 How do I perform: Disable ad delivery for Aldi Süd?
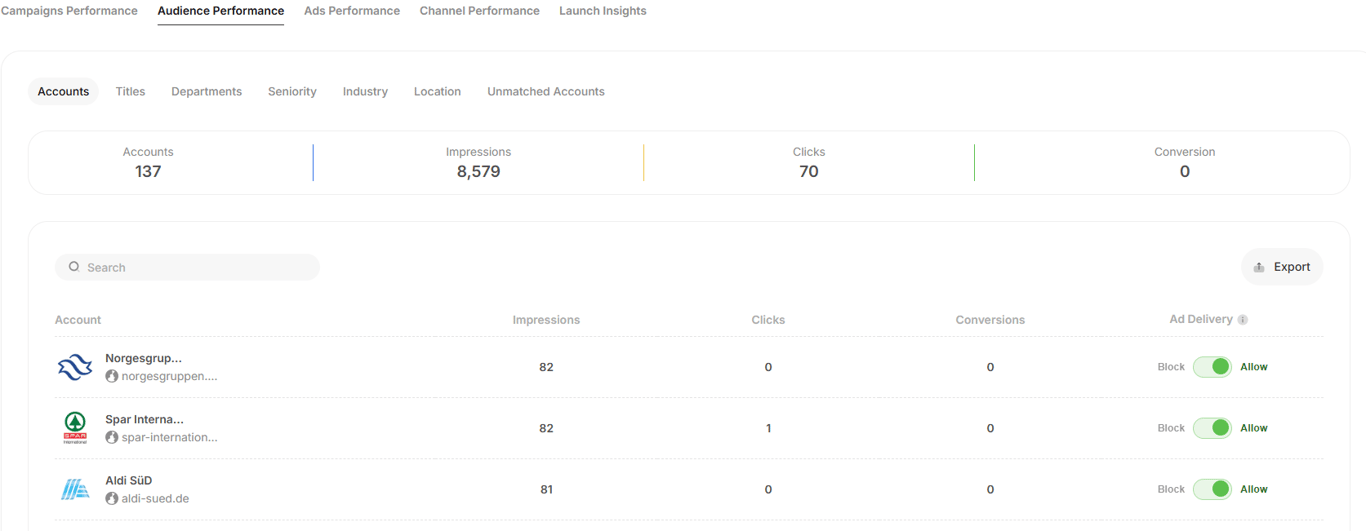tap(1212, 489)
